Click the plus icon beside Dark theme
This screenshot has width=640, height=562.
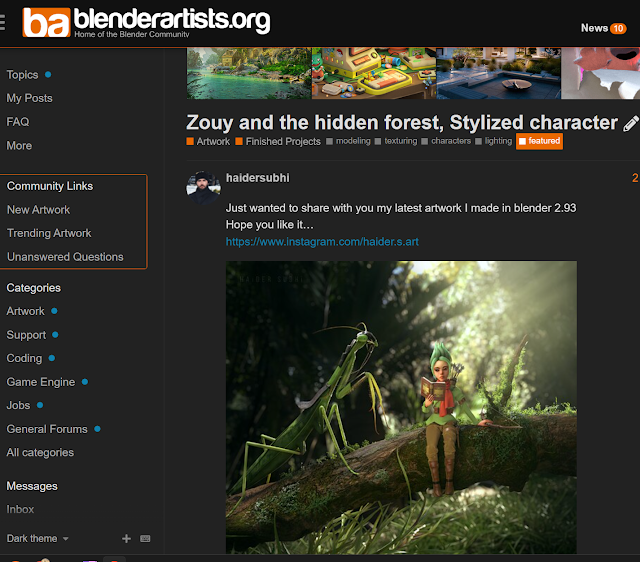coord(127,539)
